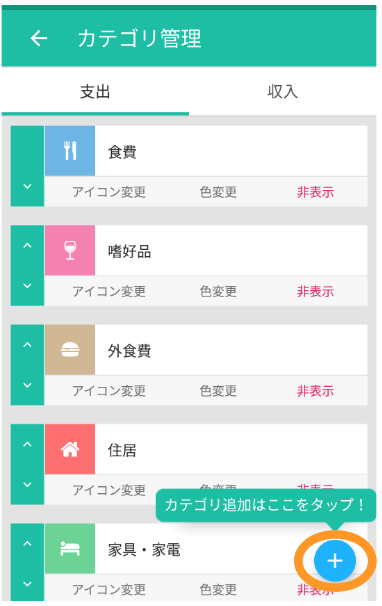382x606 pixels.
Task: Switch to the 収入 tab
Action: [282, 92]
